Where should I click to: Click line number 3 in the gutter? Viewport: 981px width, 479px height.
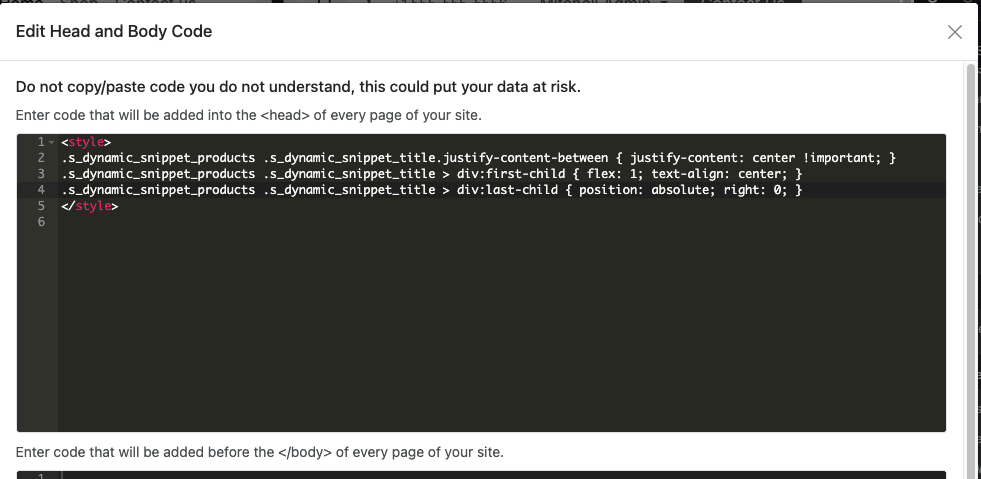pyautogui.click(x=41, y=174)
